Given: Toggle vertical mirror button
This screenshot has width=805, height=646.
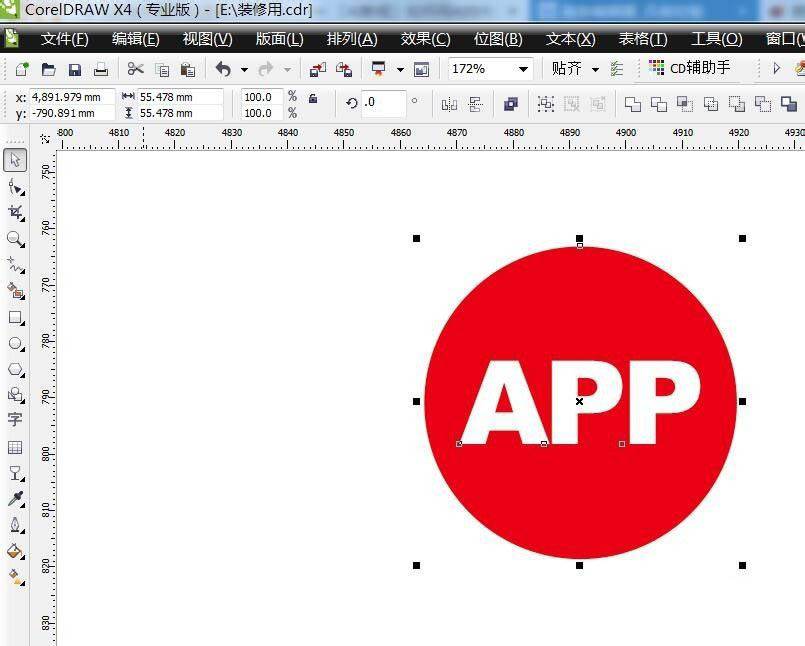Looking at the screenshot, I should tap(475, 104).
